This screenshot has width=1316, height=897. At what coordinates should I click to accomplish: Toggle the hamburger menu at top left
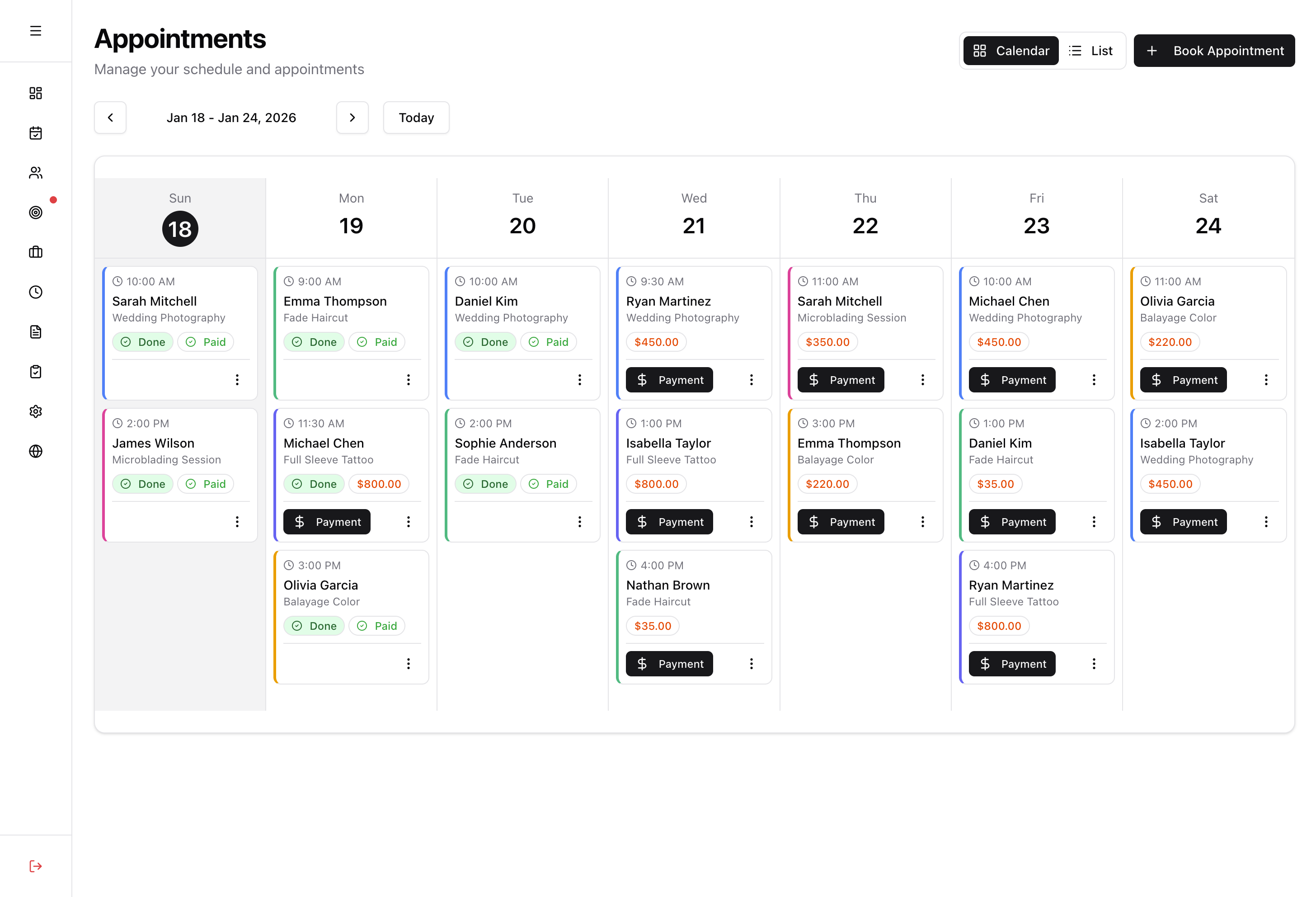pos(35,31)
